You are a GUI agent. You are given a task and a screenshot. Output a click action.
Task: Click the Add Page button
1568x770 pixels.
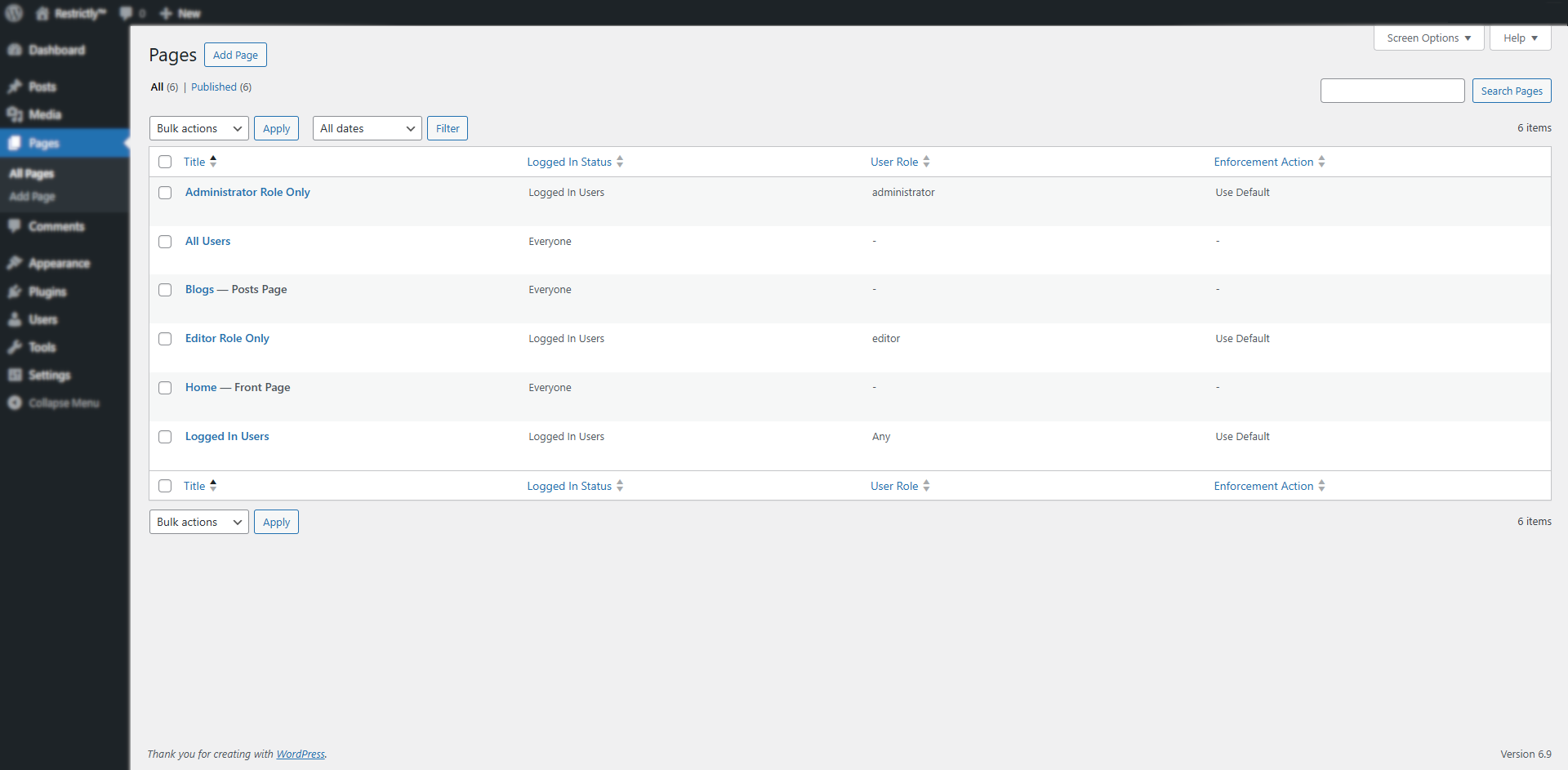click(x=235, y=55)
